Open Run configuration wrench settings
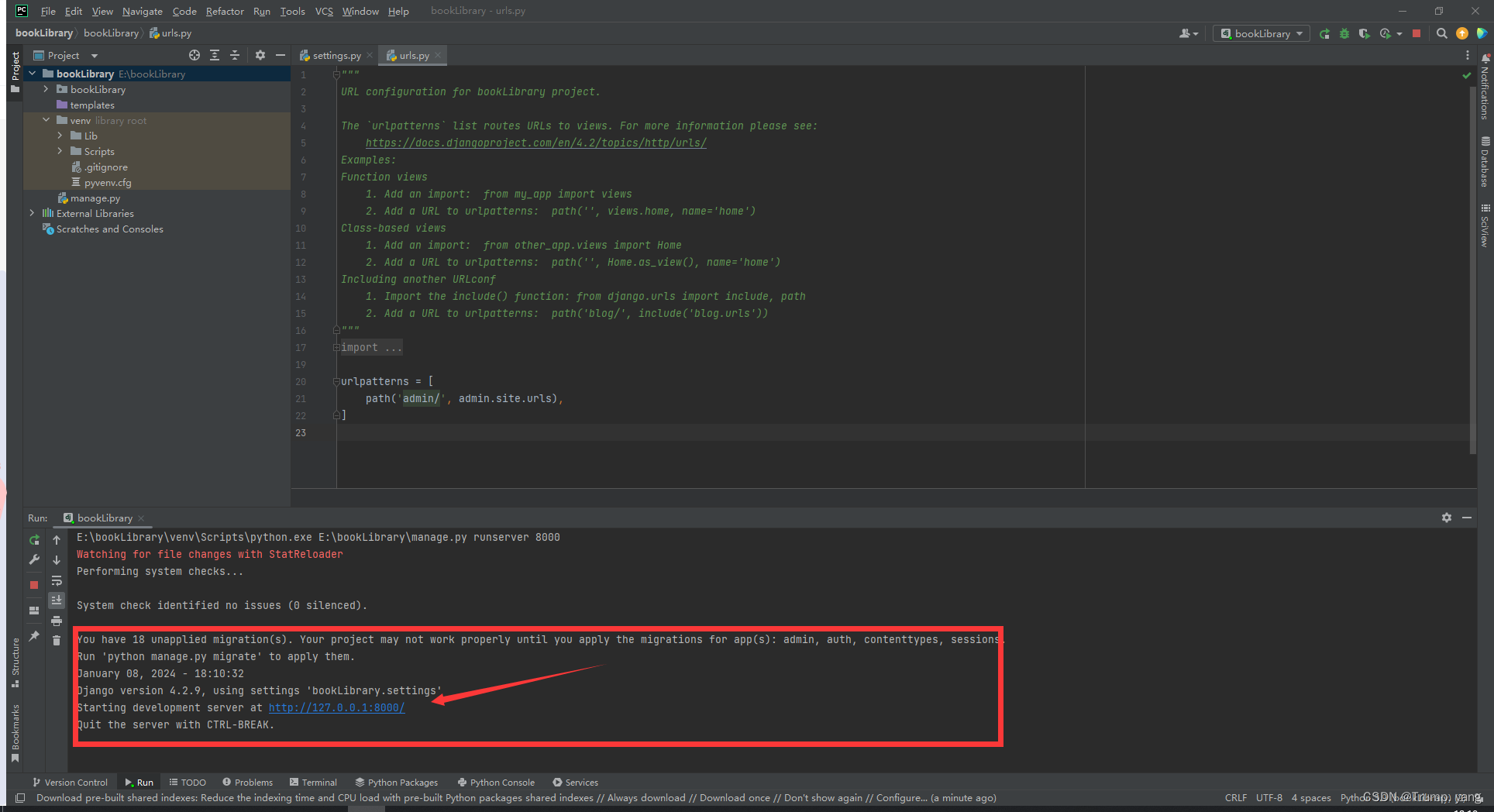 pyautogui.click(x=34, y=559)
